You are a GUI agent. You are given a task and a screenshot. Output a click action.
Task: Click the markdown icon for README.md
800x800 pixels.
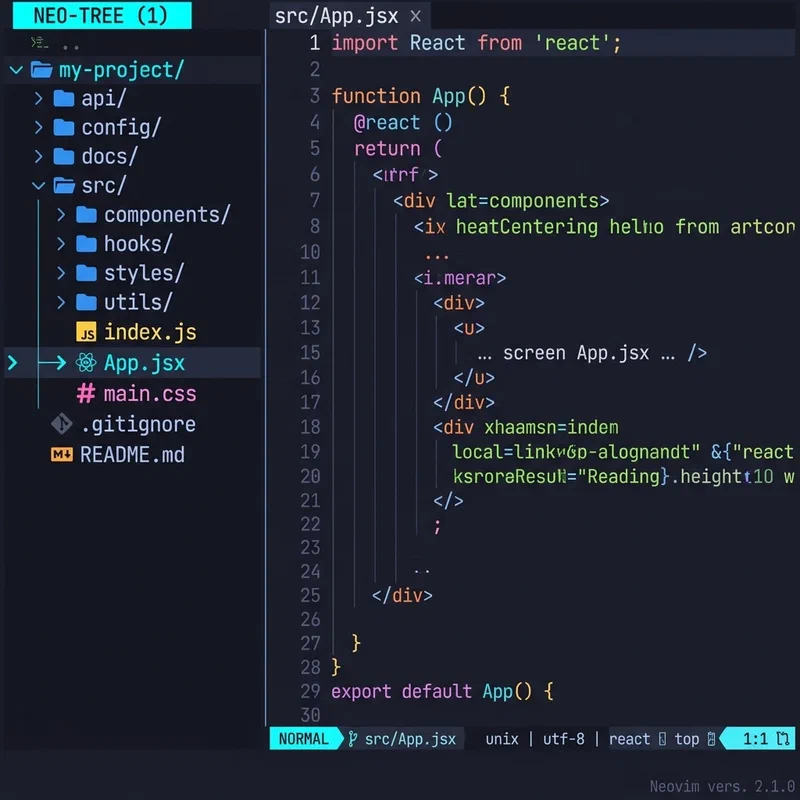click(62, 454)
